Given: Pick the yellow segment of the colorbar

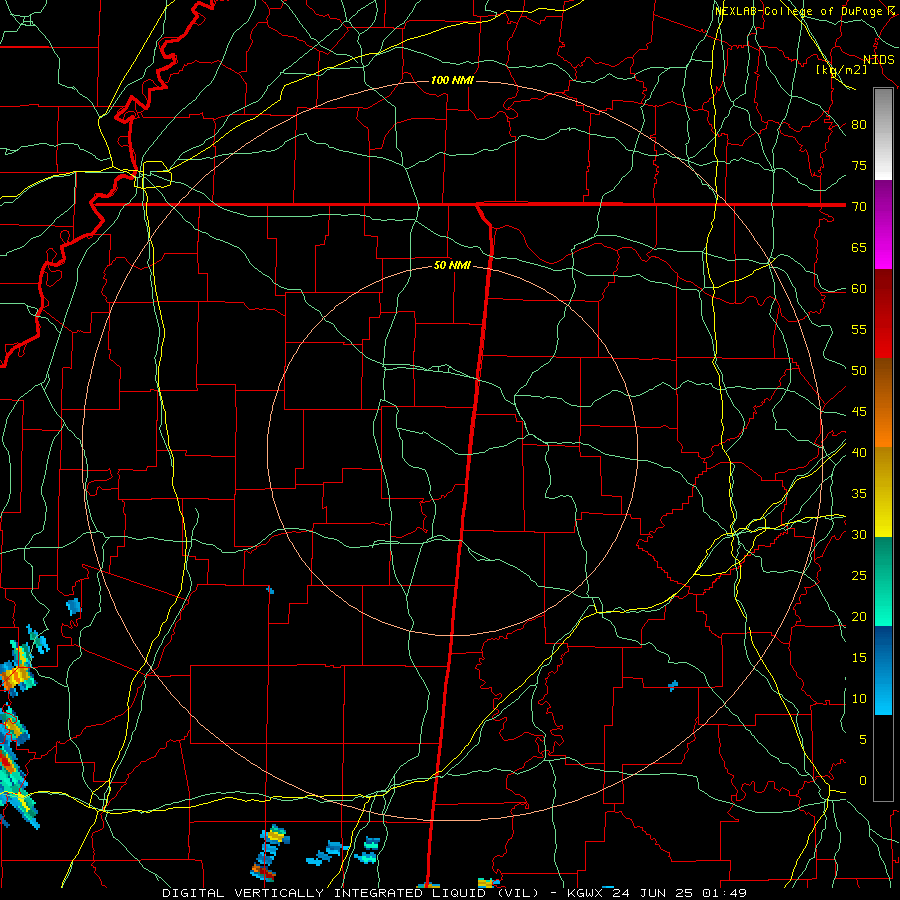Looking at the screenshot, I should click(x=883, y=492).
